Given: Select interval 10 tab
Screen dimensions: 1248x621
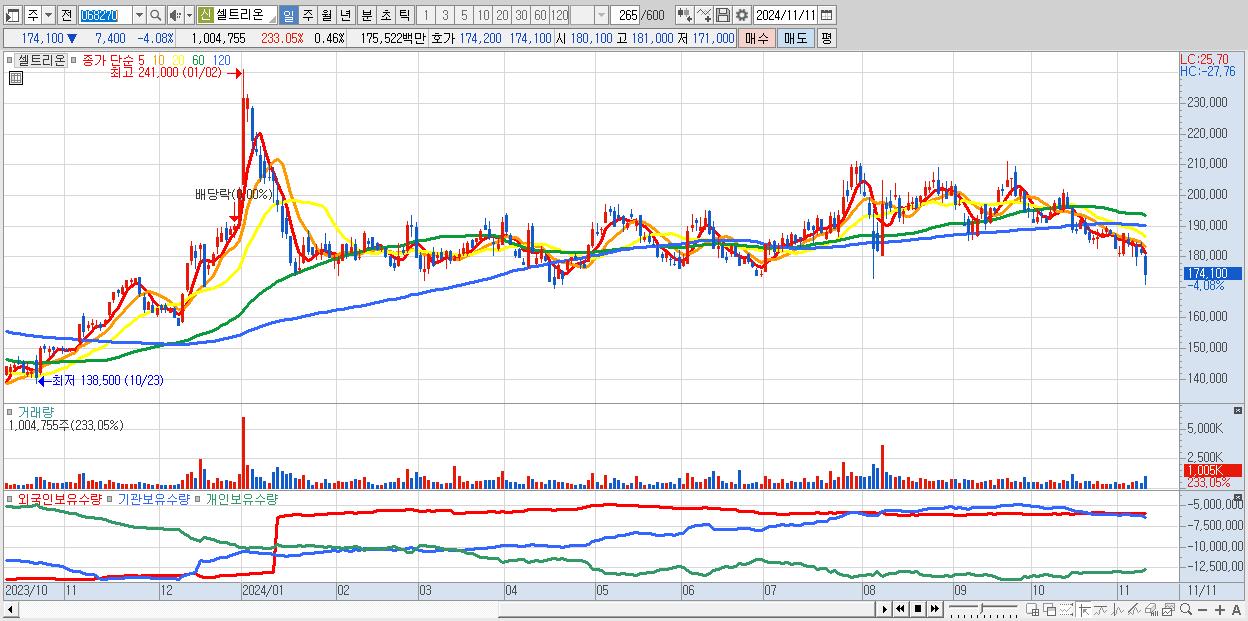Looking at the screenshot, I should pyautogui.click(x=483, y=15).
